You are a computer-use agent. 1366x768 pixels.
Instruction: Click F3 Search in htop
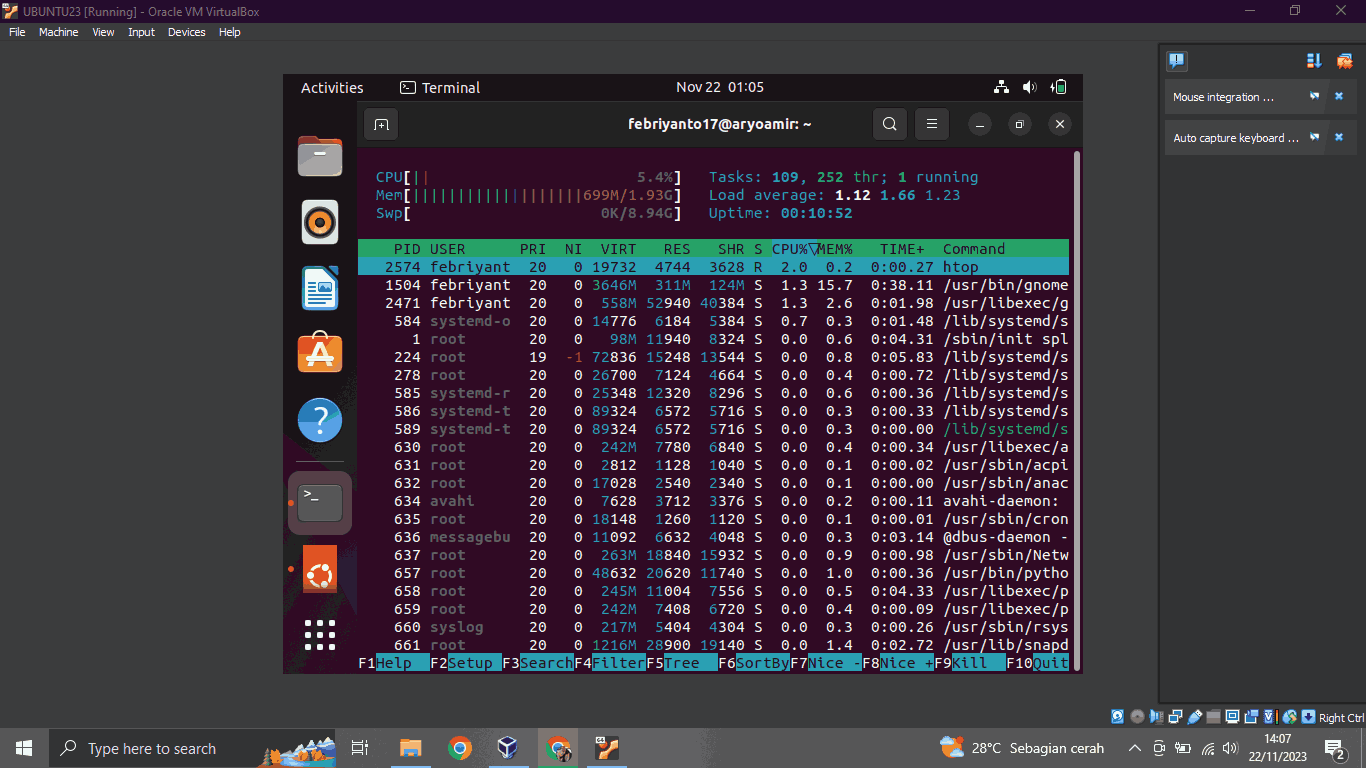click(538, 663)
